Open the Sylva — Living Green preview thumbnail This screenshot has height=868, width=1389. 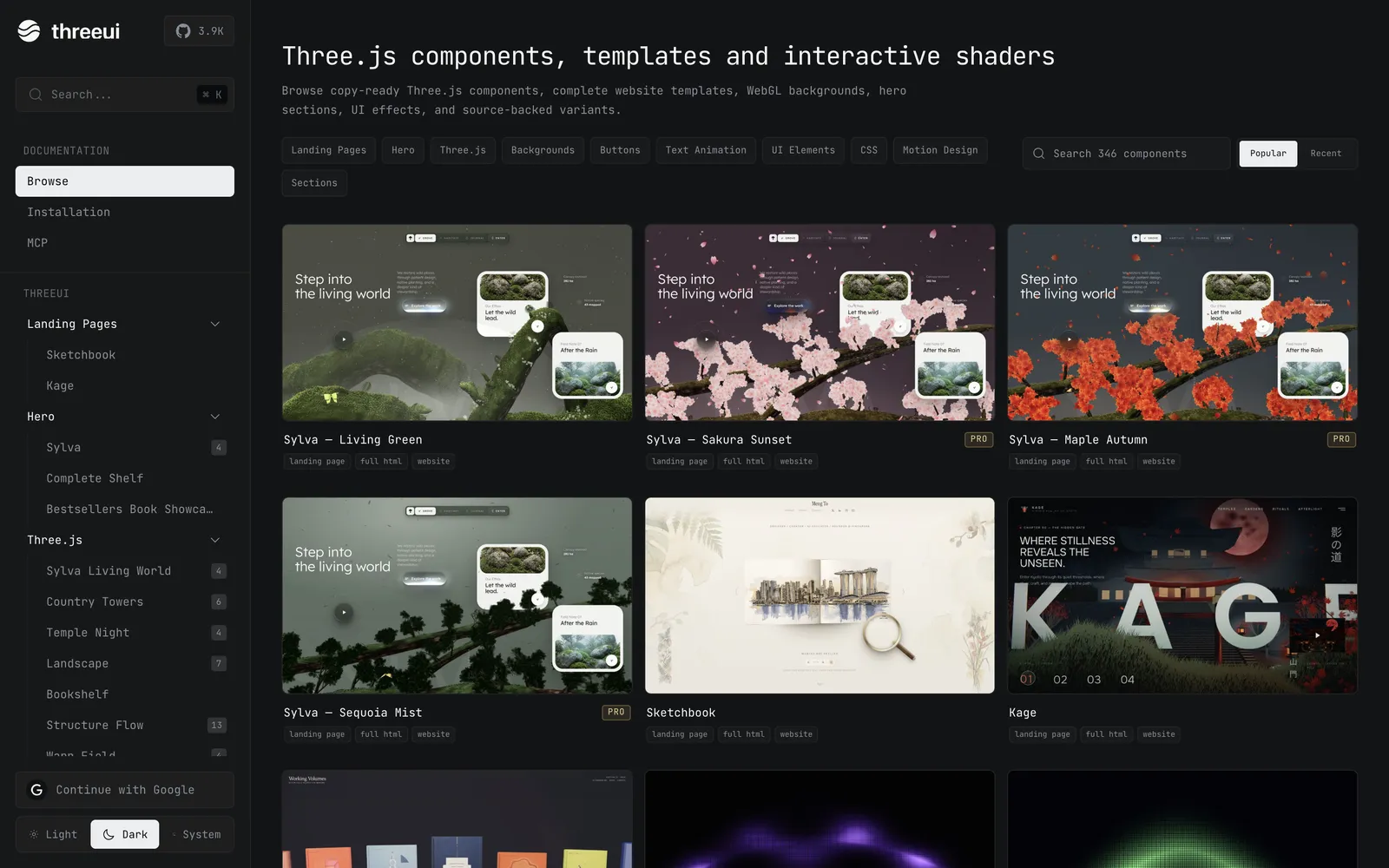click(x=457, y=323)
